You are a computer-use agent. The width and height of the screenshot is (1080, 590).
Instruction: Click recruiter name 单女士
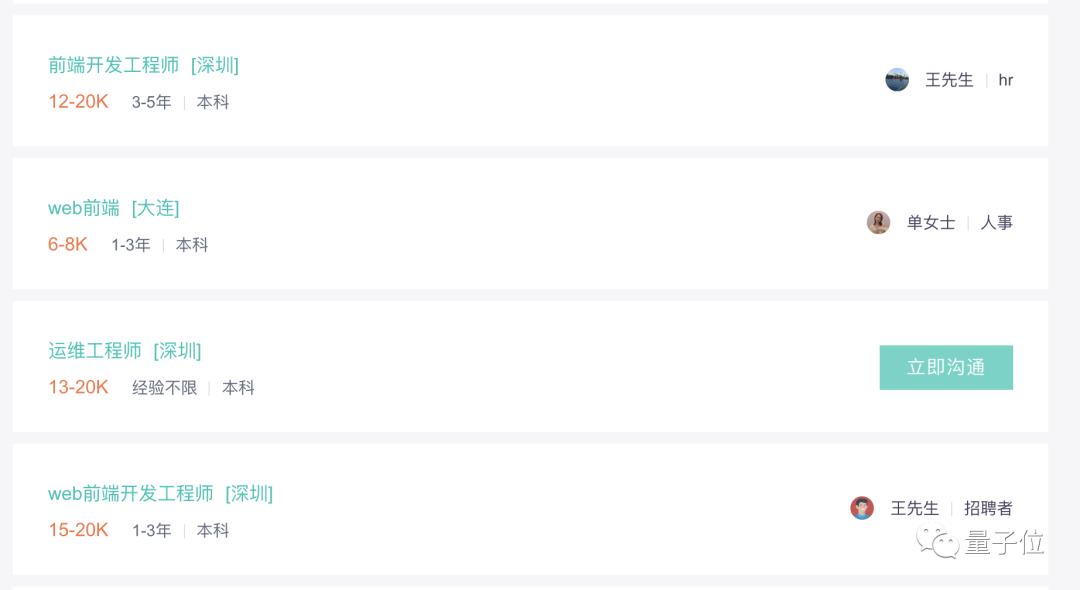coord(930,223)
